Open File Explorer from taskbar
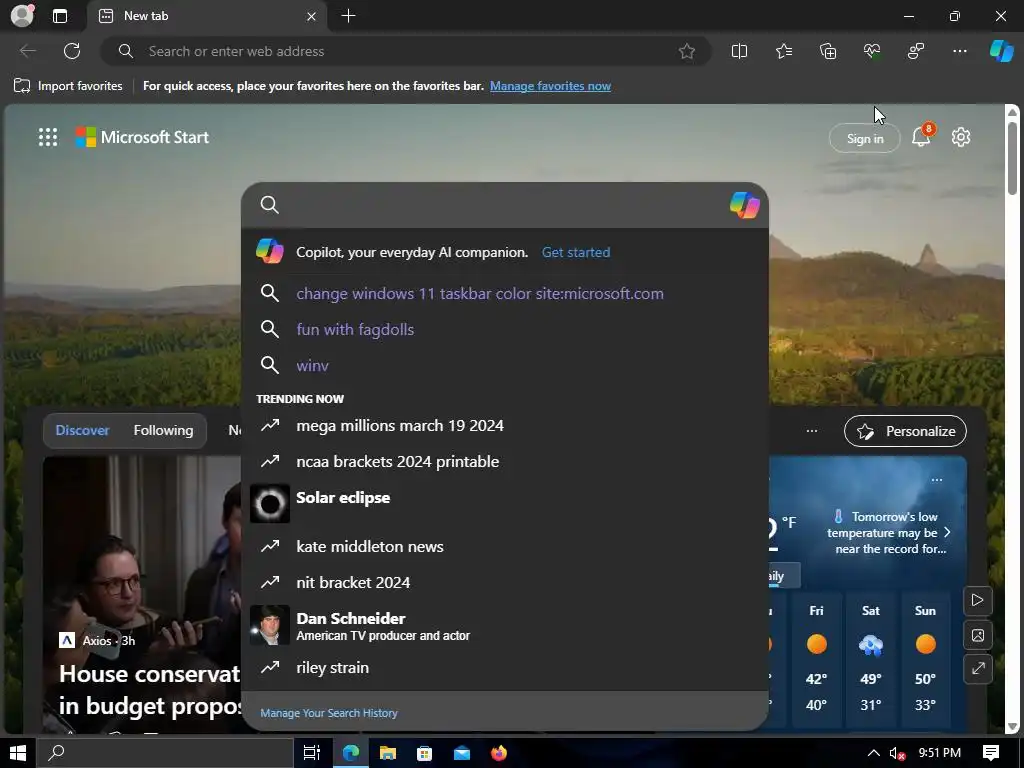 click(x=387, y=753)
